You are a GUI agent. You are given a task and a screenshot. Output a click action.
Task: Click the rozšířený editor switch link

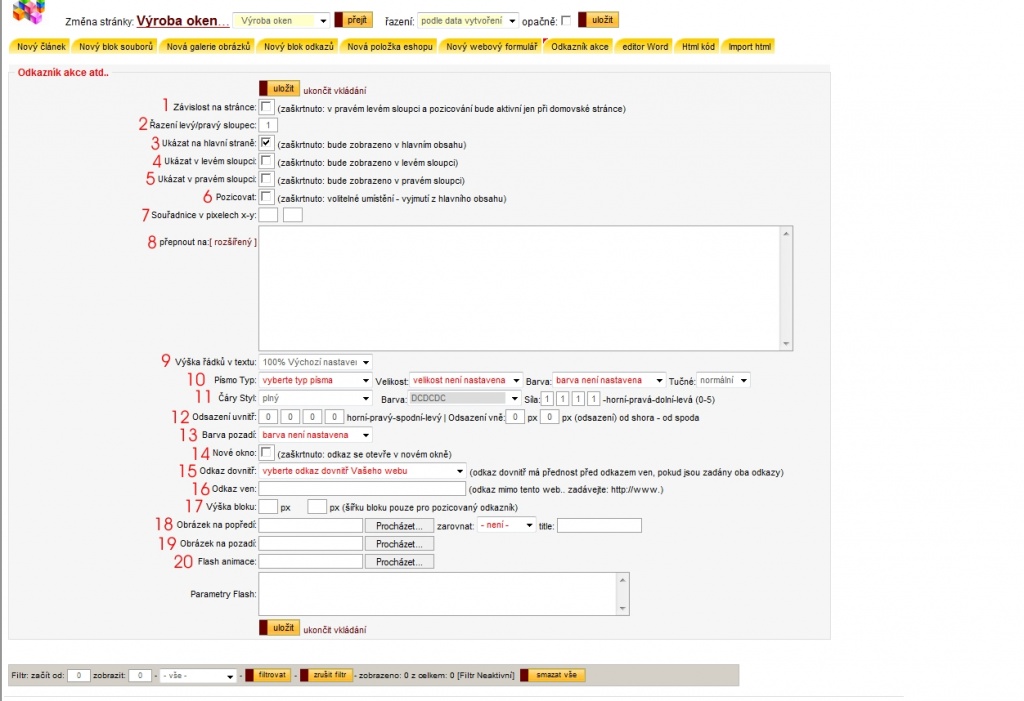233,242
